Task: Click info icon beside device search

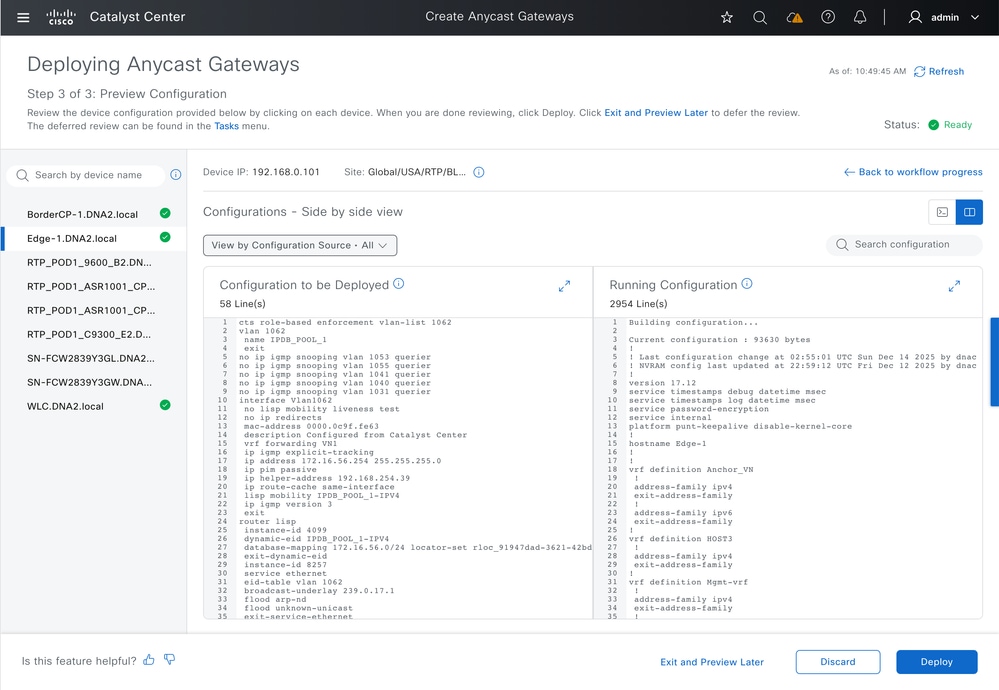Action: click(176, 175)
